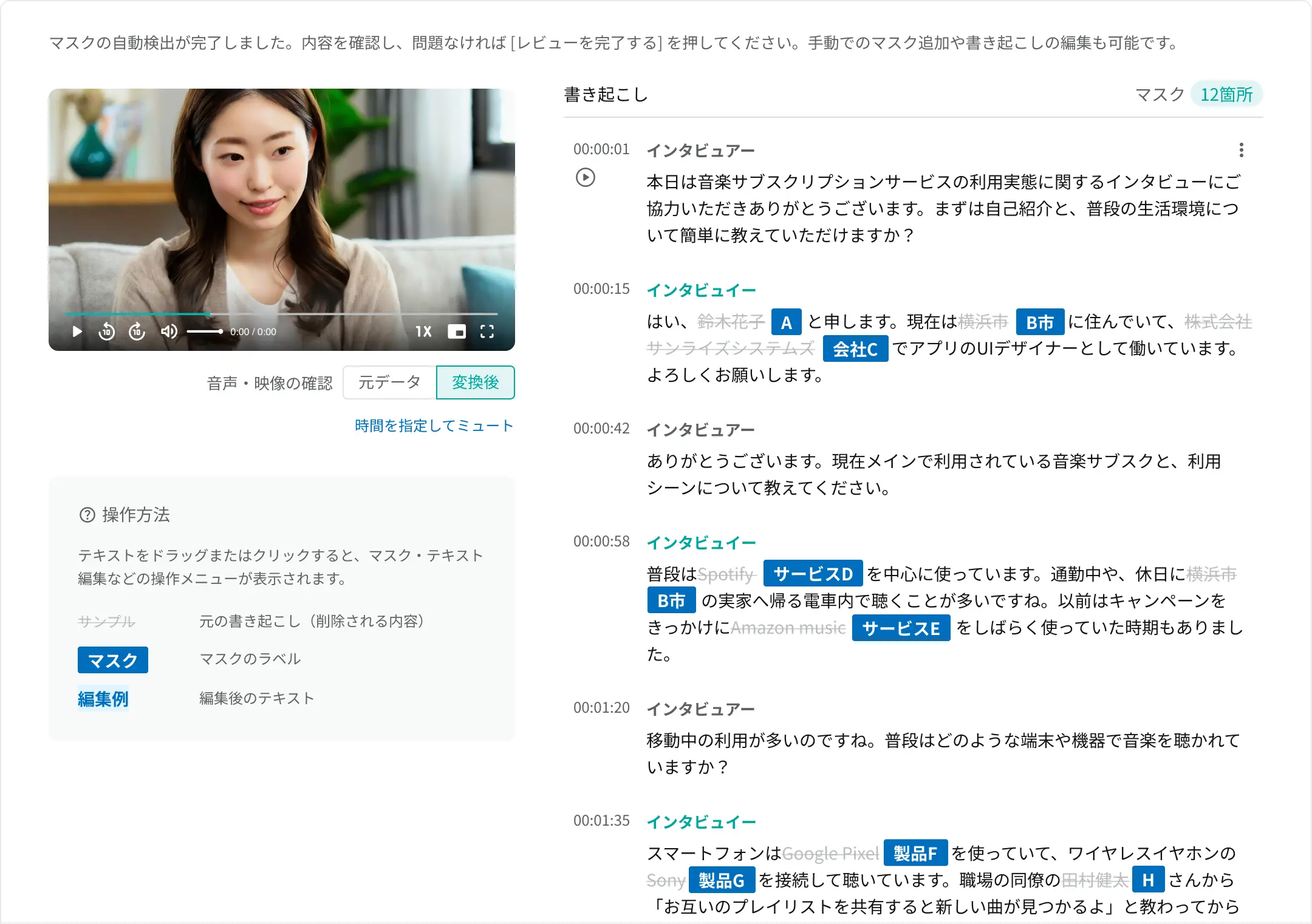Viewport: 1312px width, 924px height.
Task: Click timestamp 00:00:42
Action: coord(601,429)
